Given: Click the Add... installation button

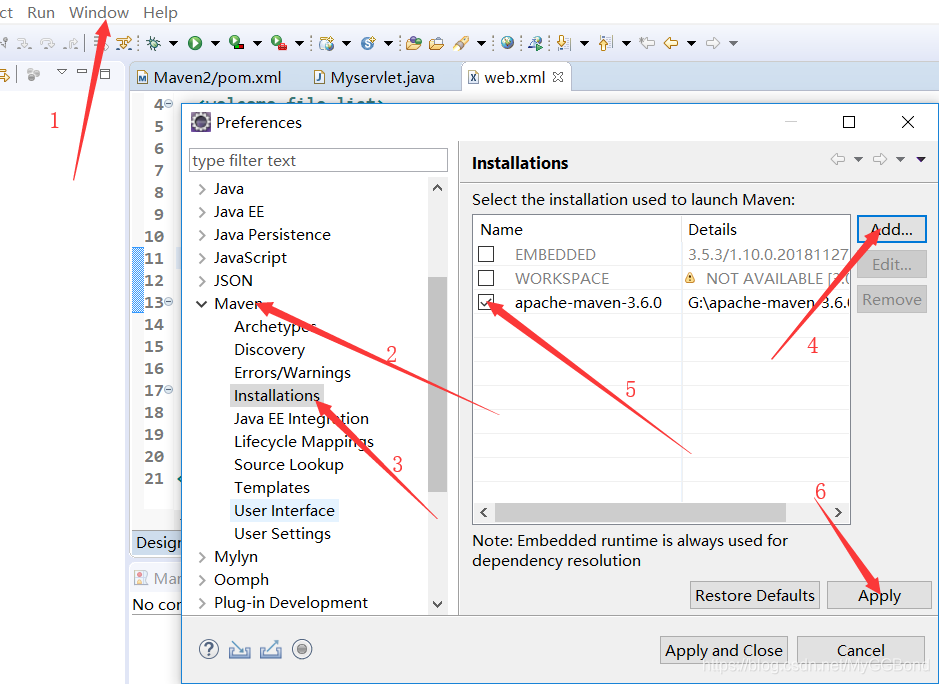Looking at the screenshot, I should (892, 229).
